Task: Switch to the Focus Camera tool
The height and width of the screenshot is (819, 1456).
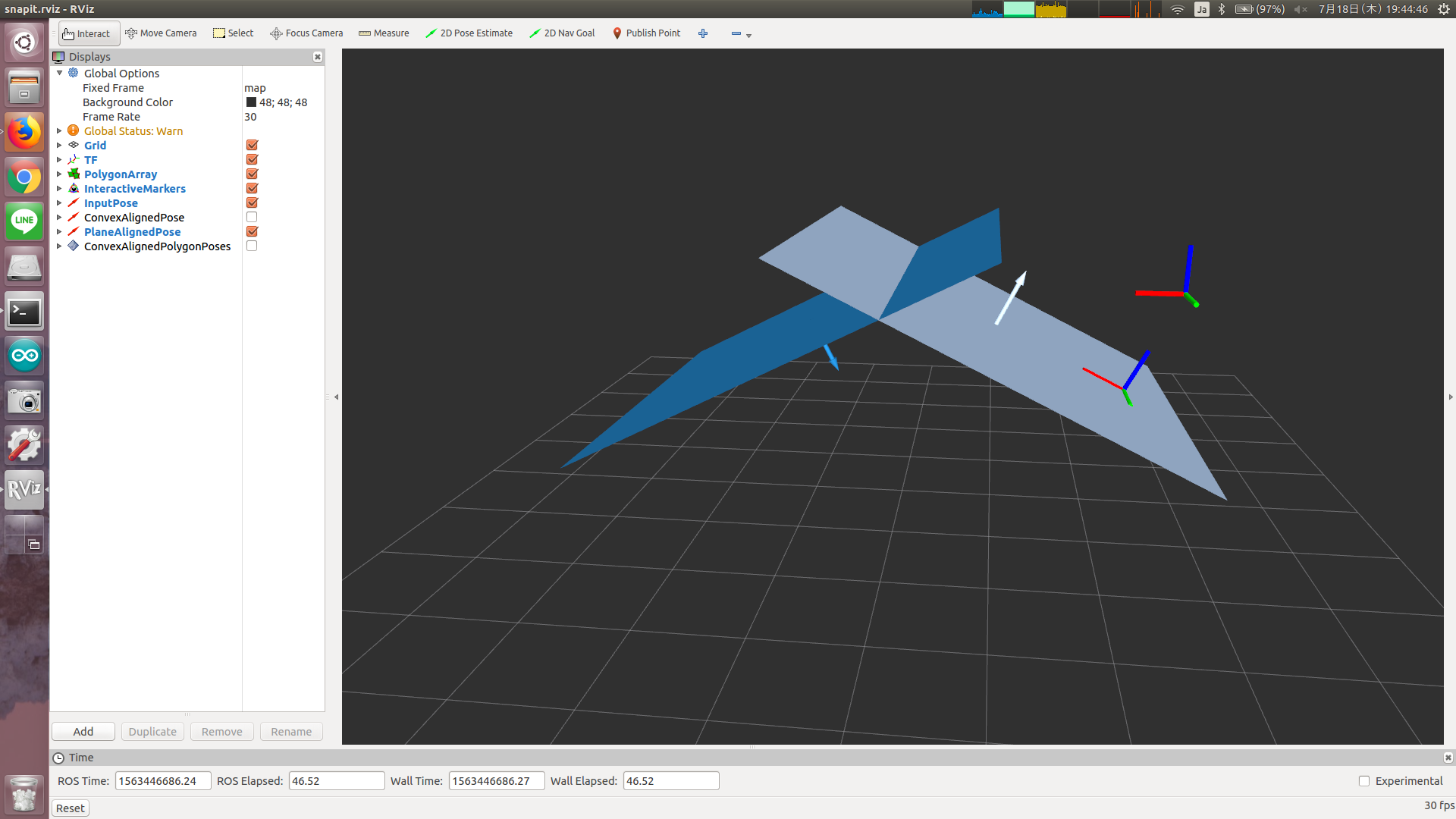Action: pos(306,33)
